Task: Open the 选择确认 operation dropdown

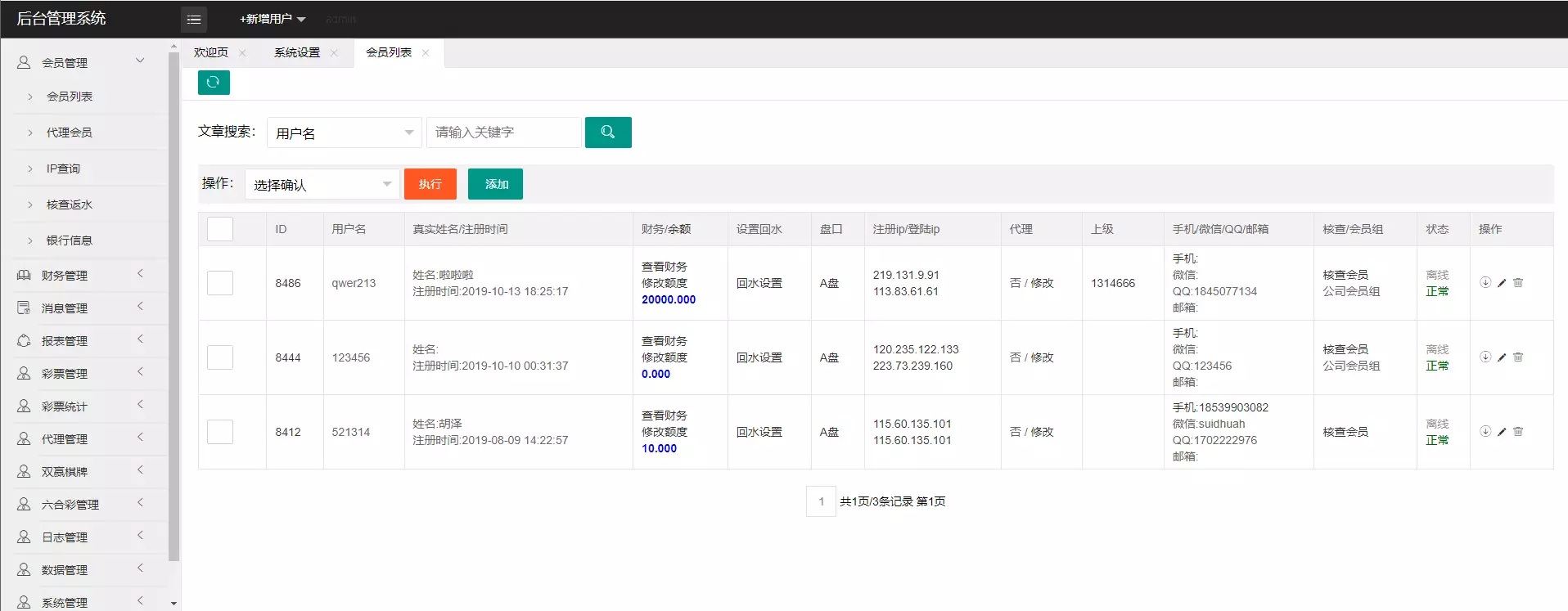Action: point(322,184)
